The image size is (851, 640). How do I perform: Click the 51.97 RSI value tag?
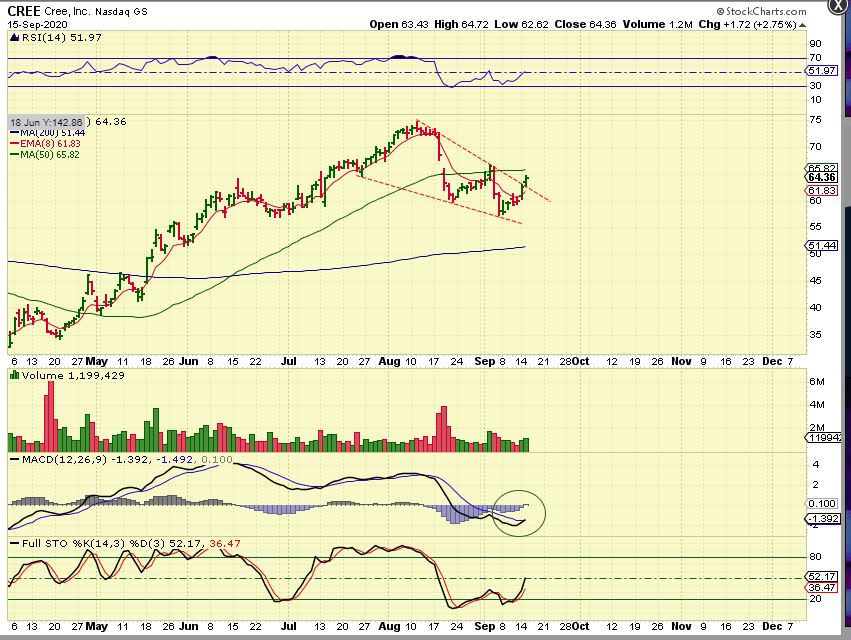(821, 71)
